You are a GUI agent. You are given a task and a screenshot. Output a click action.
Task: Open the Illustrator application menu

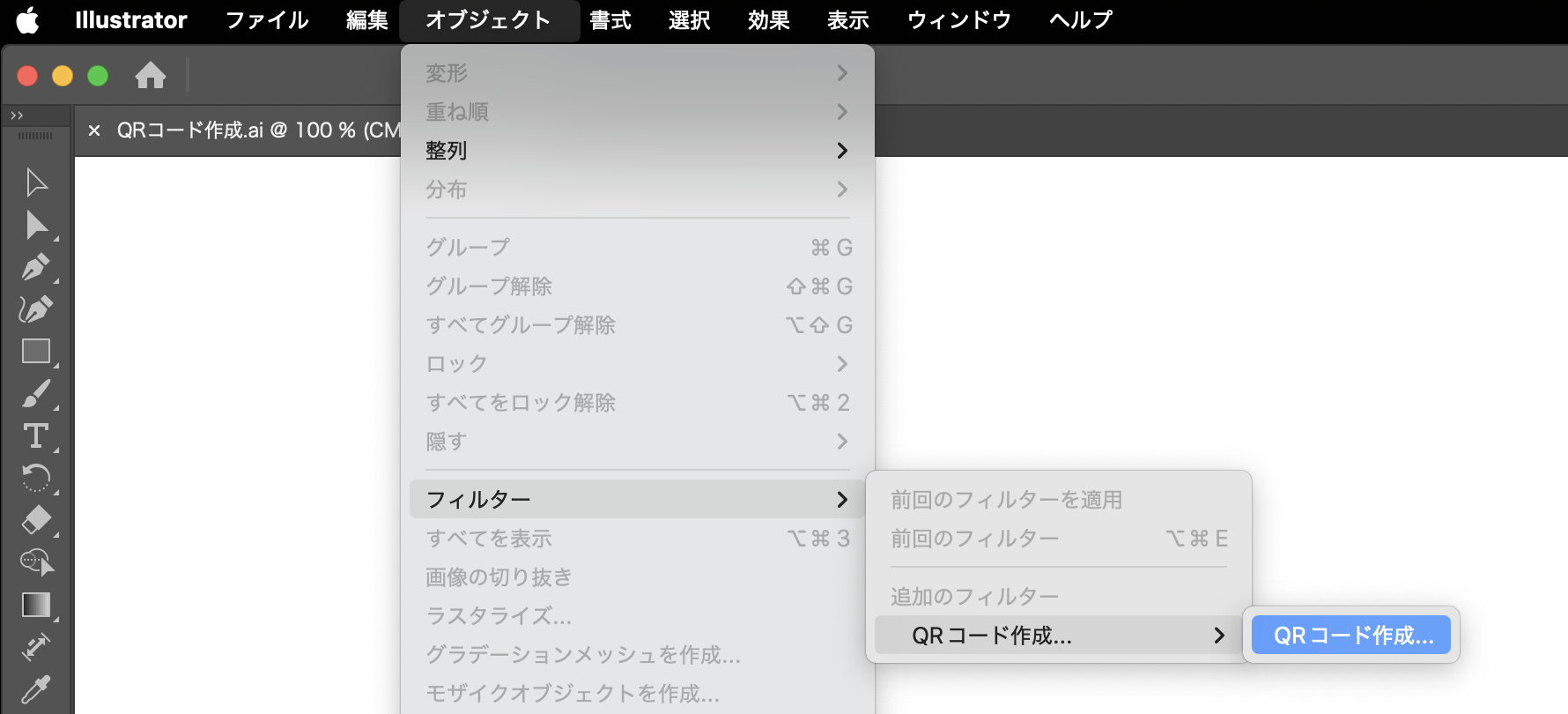(131, 19)
